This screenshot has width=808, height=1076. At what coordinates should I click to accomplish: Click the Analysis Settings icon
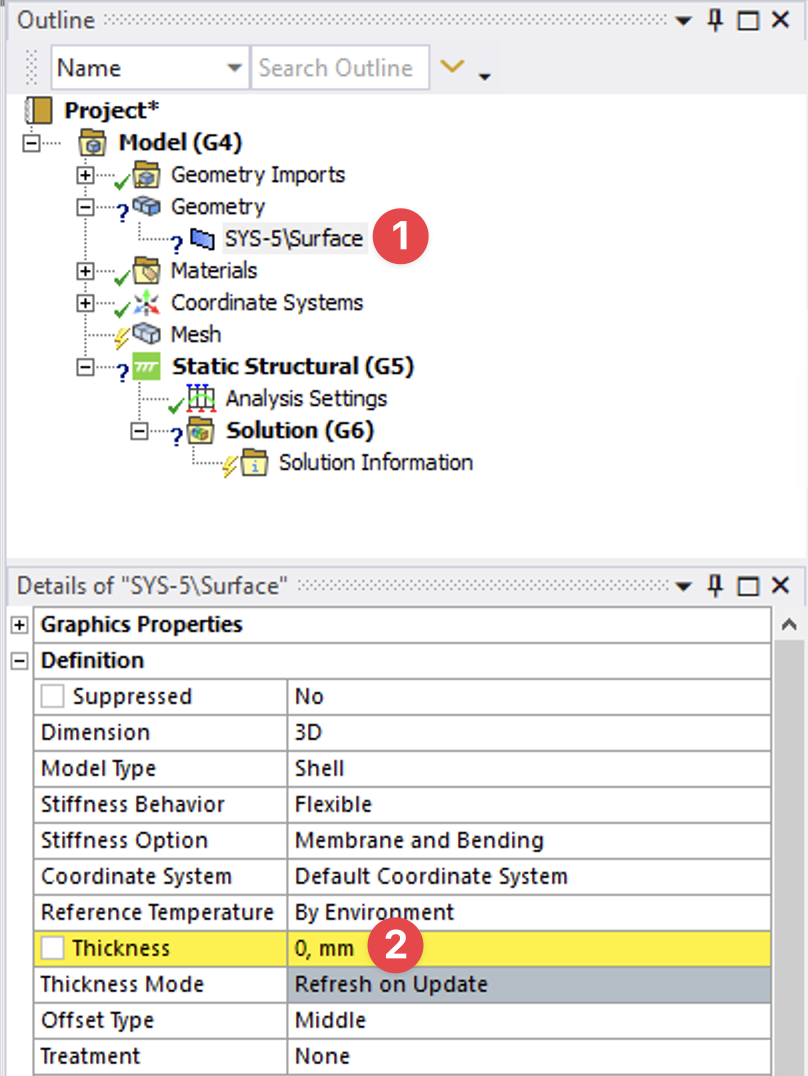point(202,399)
